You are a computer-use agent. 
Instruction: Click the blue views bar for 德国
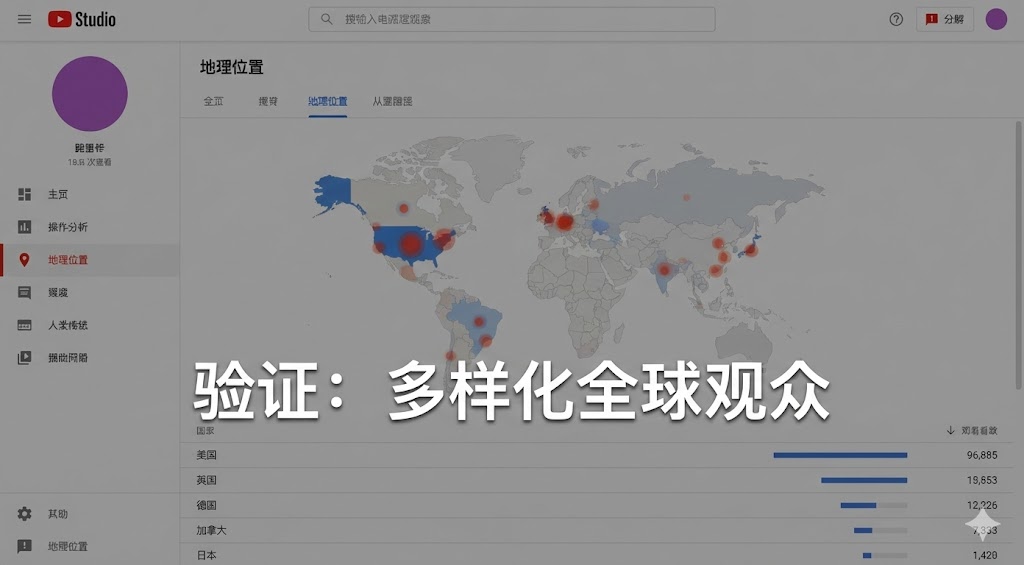point(858,505)
